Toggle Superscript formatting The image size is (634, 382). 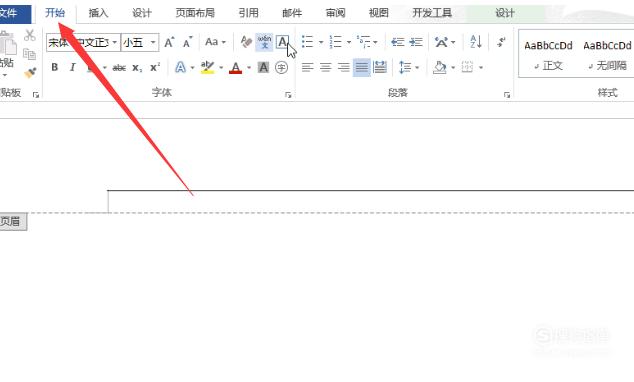coord(155,67)
